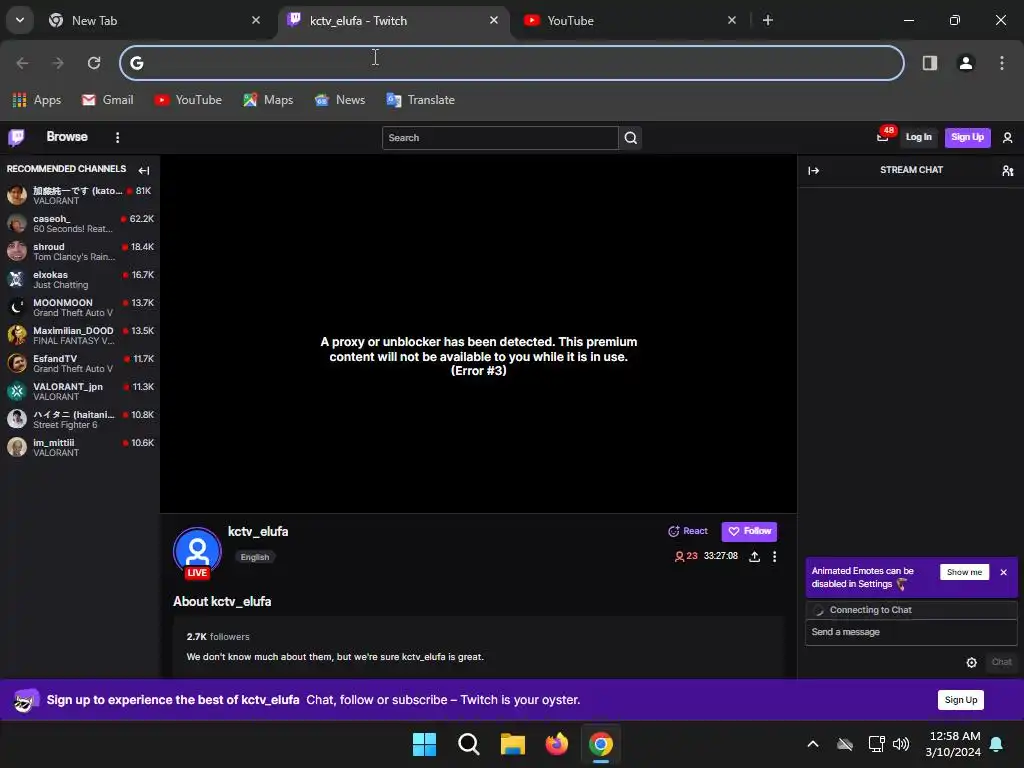Click the kctv_elufa live avatar

pyautogui.click(x=197, y=552)
